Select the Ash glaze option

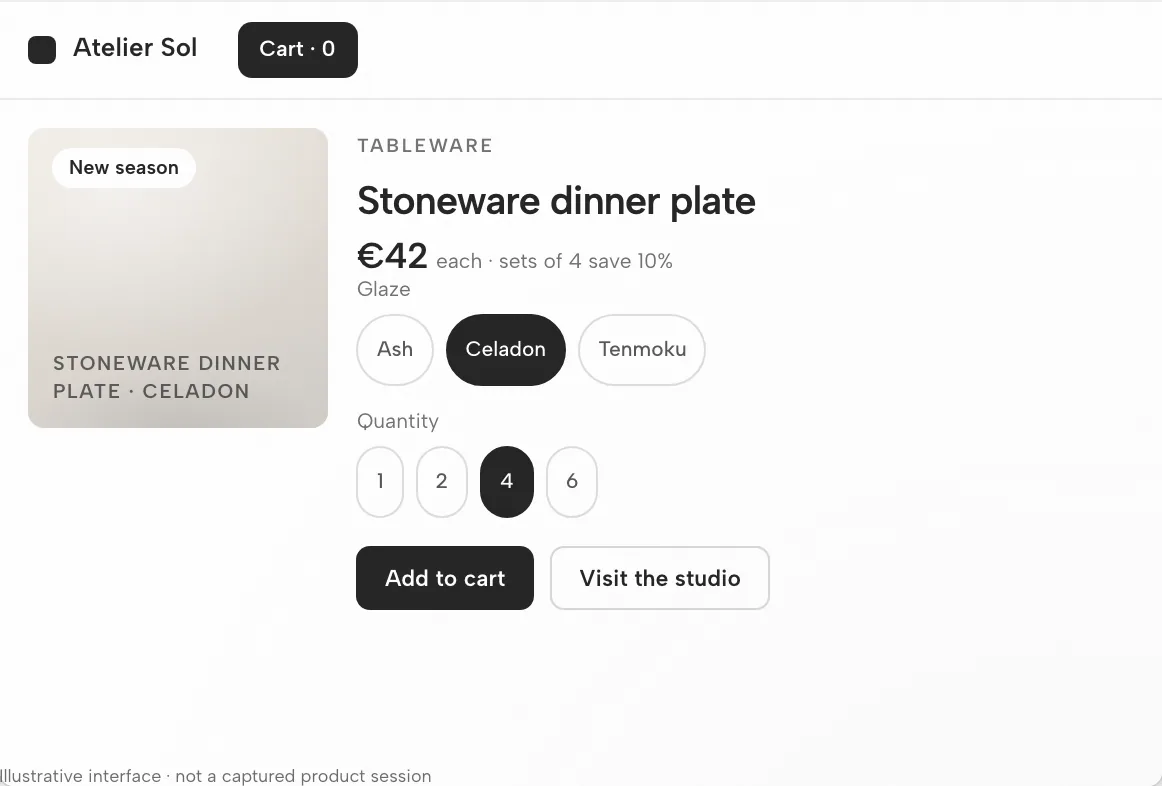point(395,350)
